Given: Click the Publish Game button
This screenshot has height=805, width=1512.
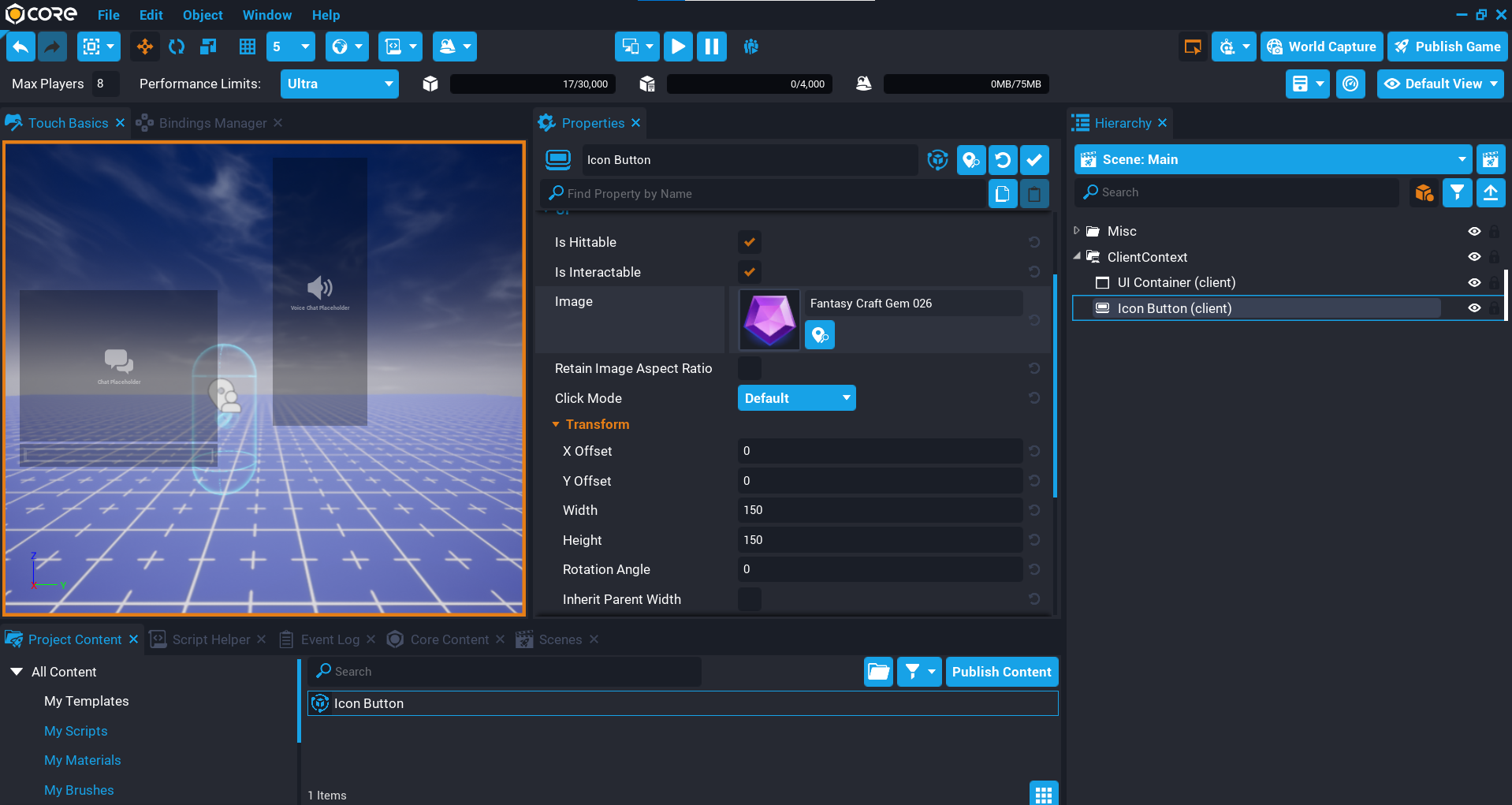Looking at the screenshot, I should 1447,47.
